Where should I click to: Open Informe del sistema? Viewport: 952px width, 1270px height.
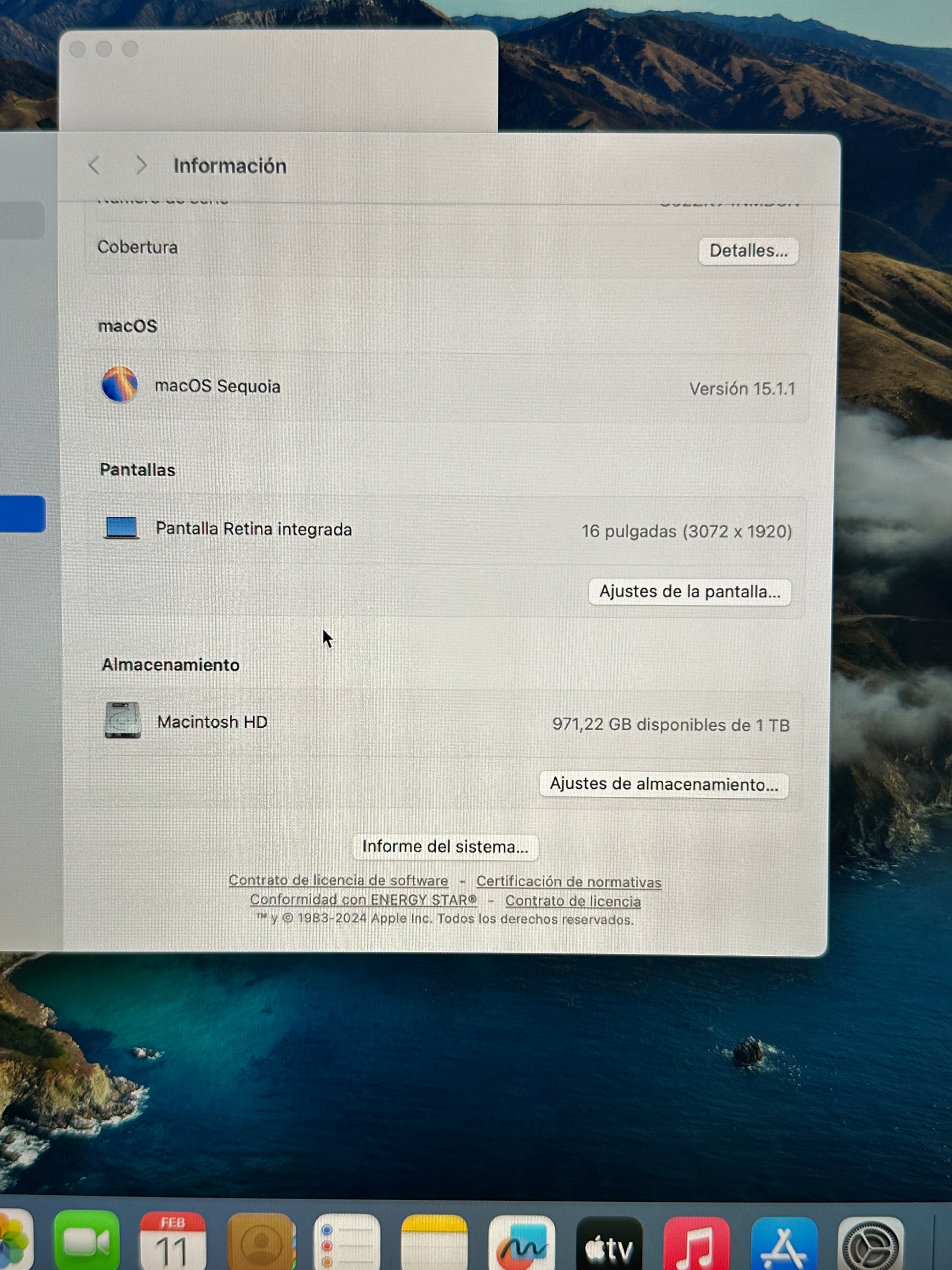tap(445, 847)
